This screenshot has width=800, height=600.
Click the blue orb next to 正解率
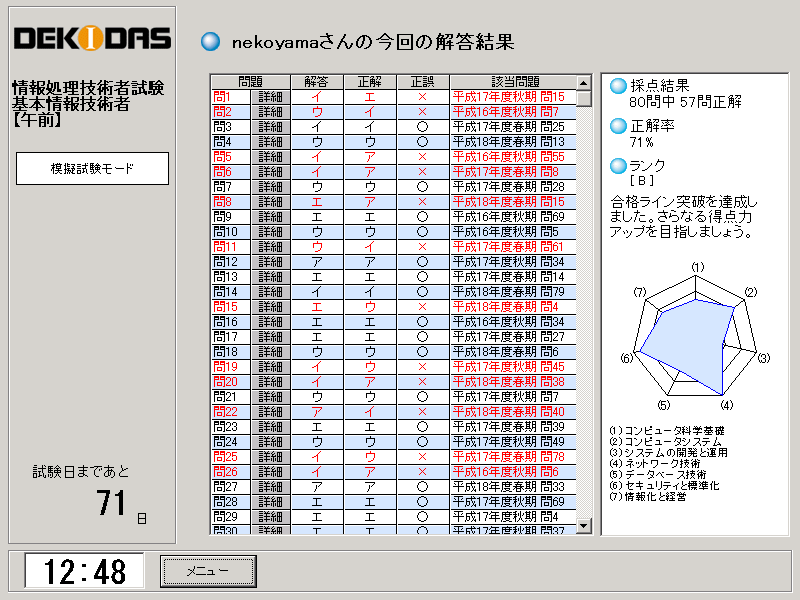pyautogui.click(x=618, y=126)
